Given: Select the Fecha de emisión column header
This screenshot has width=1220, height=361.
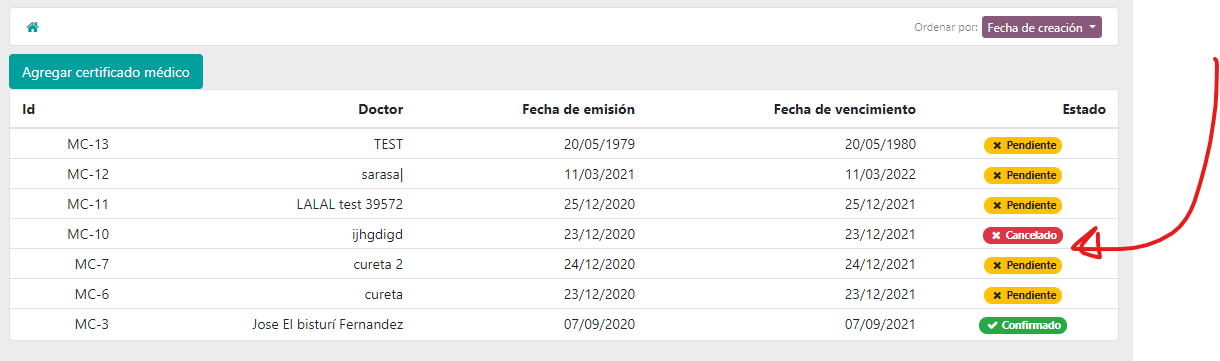Looking at the screenshot, I should (x=579, y=109).
